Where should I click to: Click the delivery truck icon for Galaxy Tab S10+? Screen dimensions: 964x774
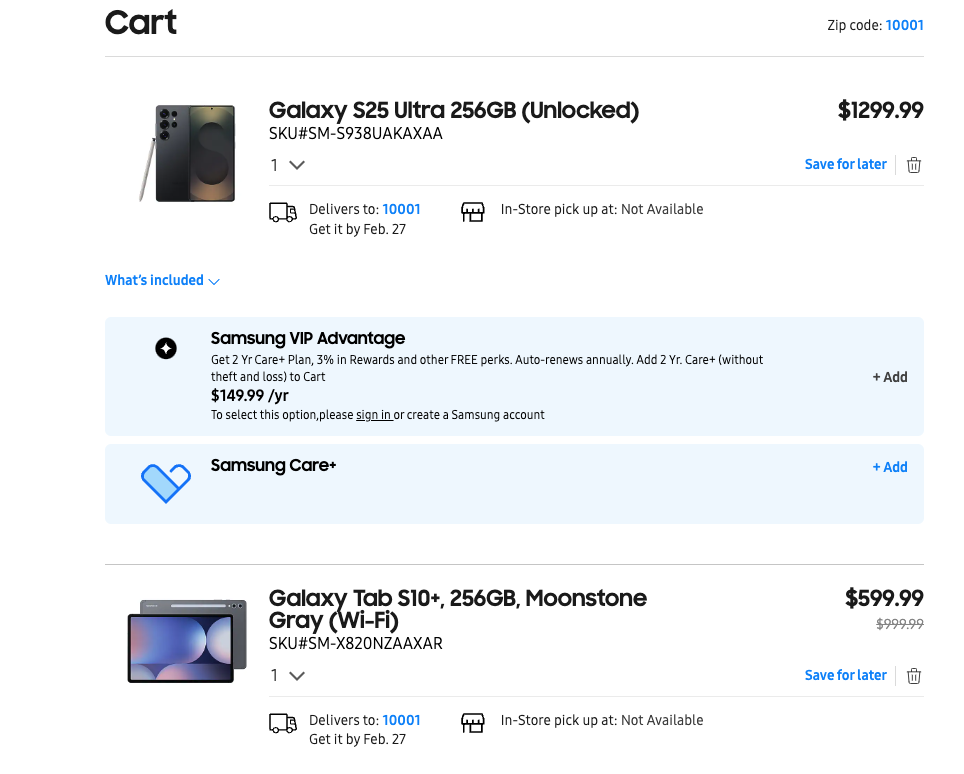tap(281, 722)
